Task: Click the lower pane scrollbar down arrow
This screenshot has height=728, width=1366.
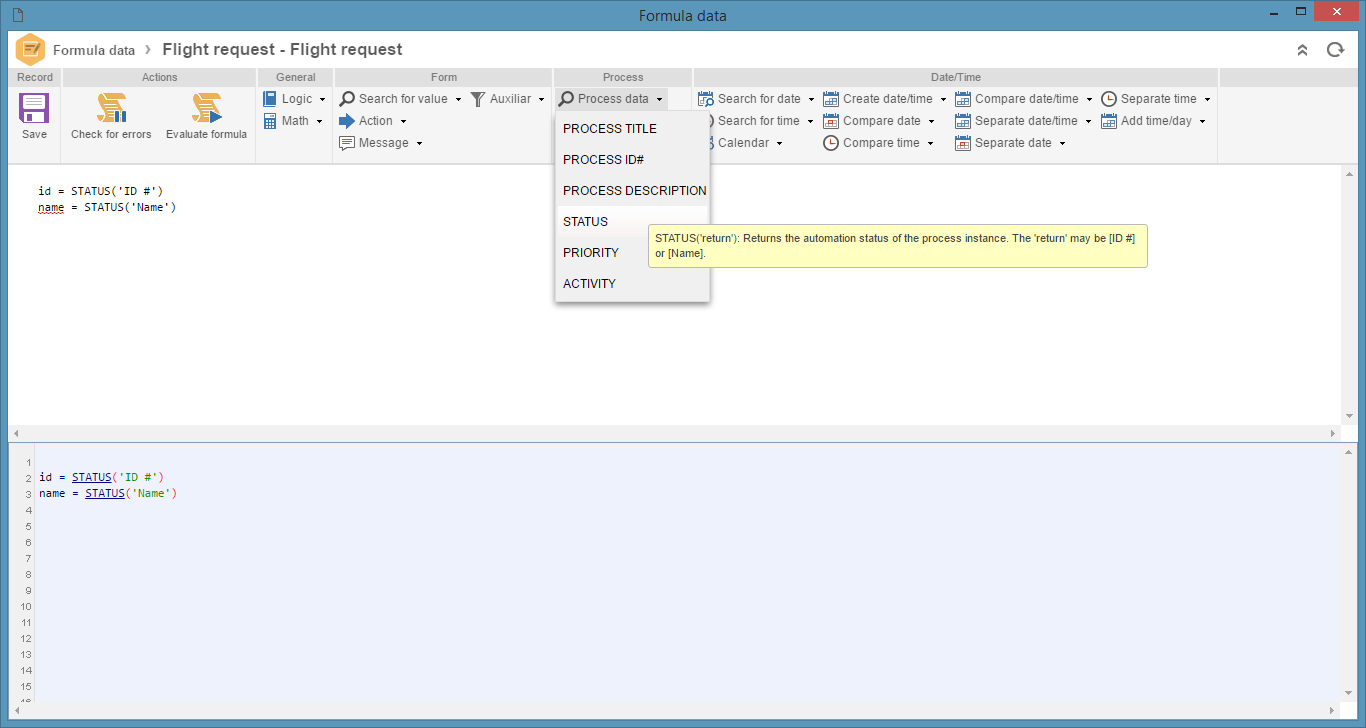Action: (x=1349, y=692)
